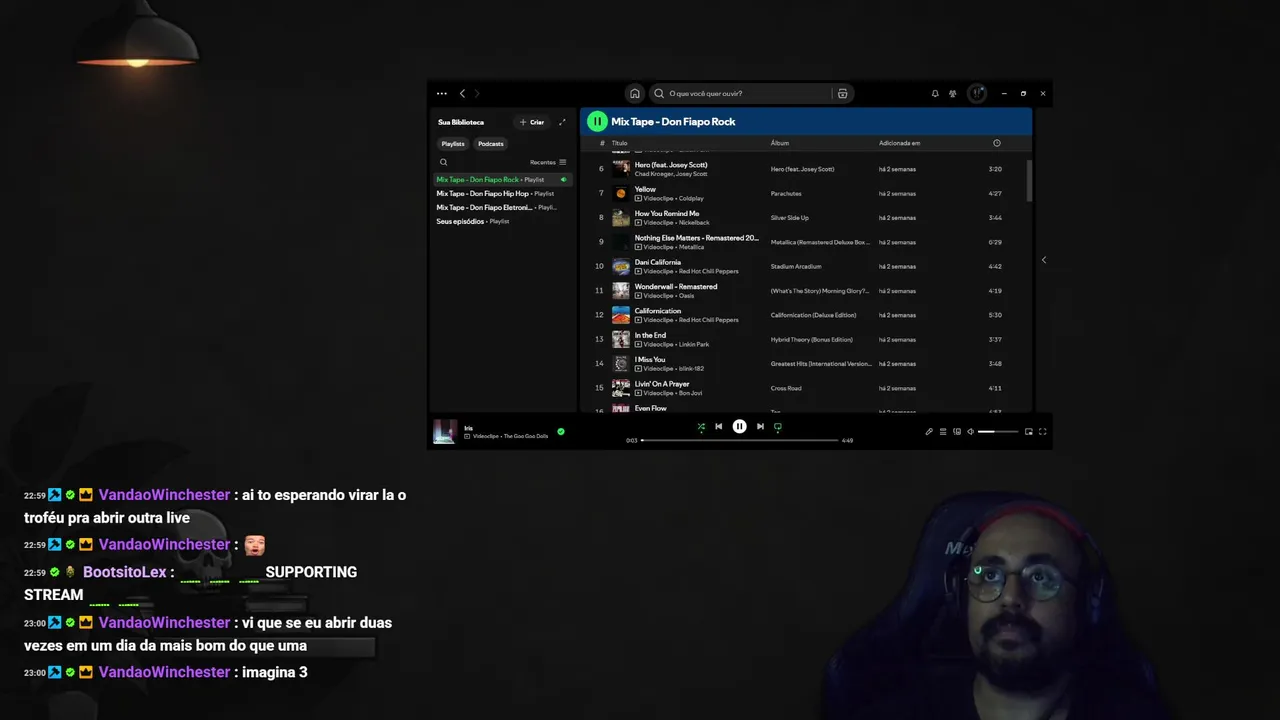The image size is (1280, 720).
Task: Go back with the left arrow
Action: coord(462,93)
